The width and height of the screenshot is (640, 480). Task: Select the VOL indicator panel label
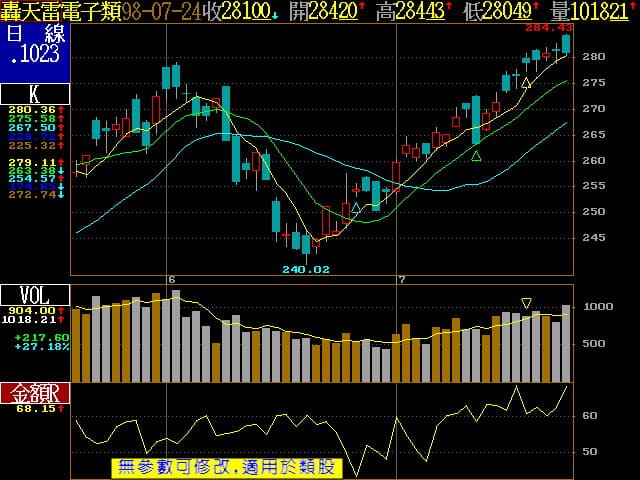tap(35, 295)
